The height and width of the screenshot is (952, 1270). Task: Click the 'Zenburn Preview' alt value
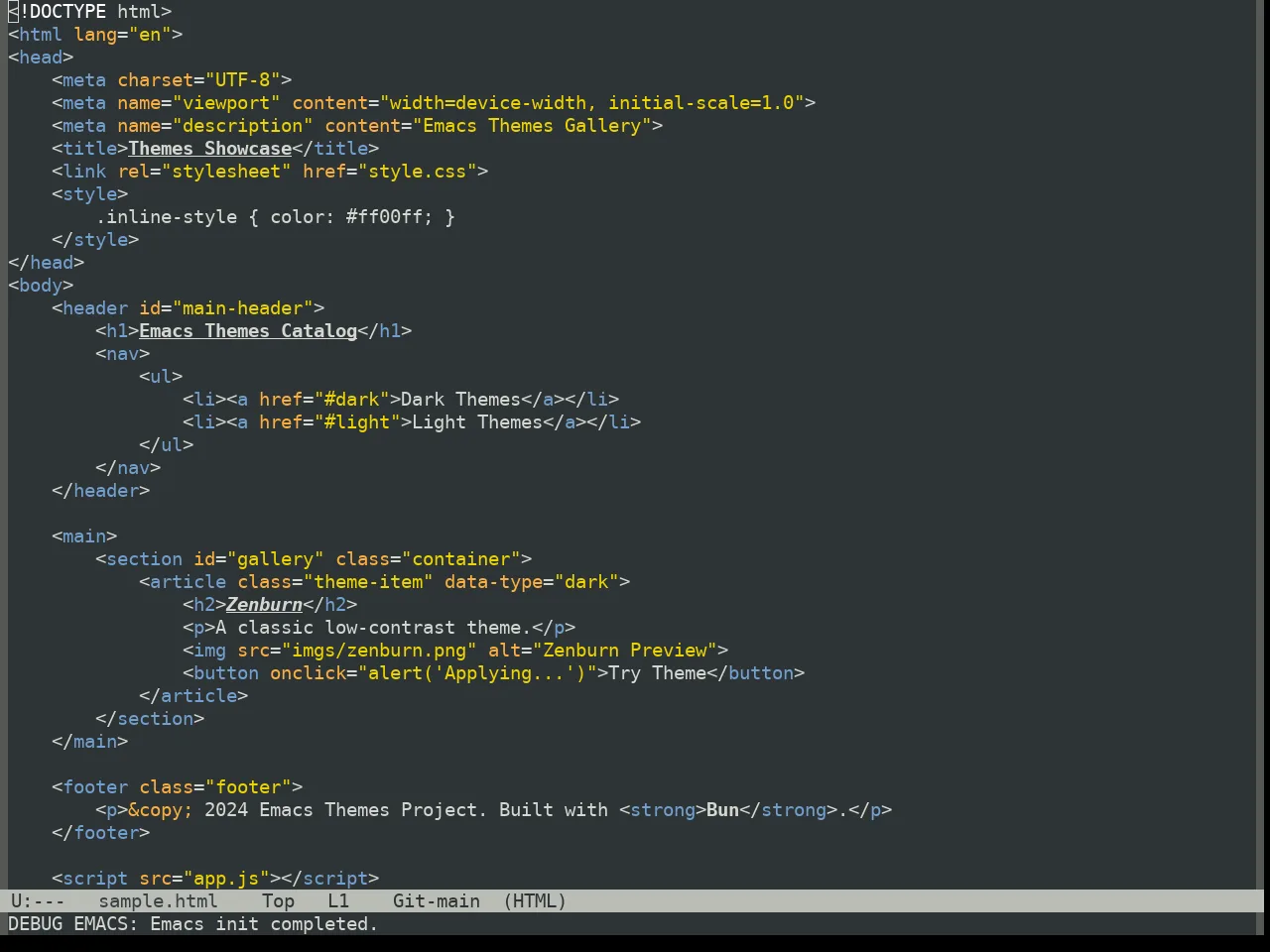625,651
